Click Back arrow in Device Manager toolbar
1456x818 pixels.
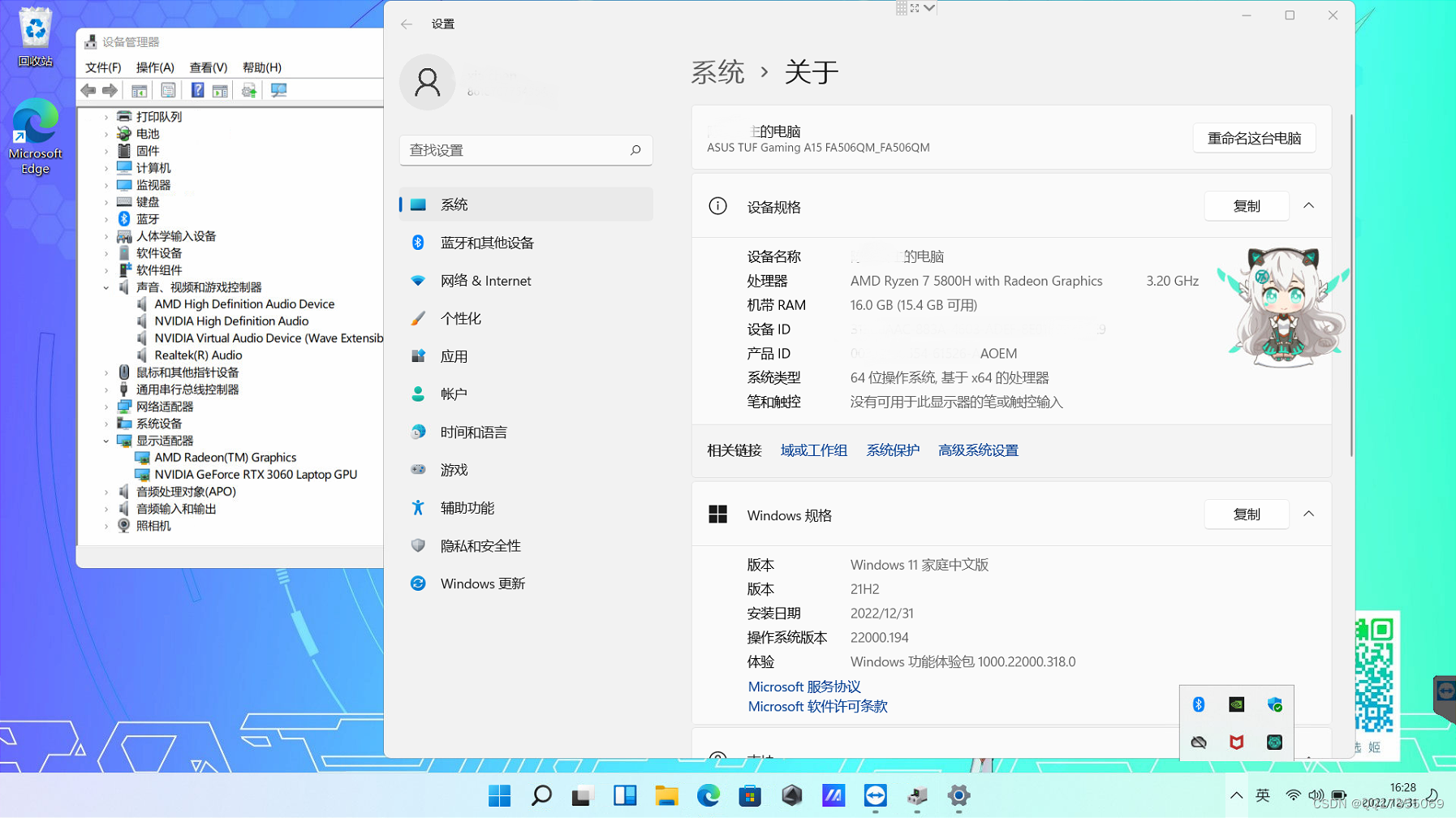pyautogui.click(x=88, y=91)
